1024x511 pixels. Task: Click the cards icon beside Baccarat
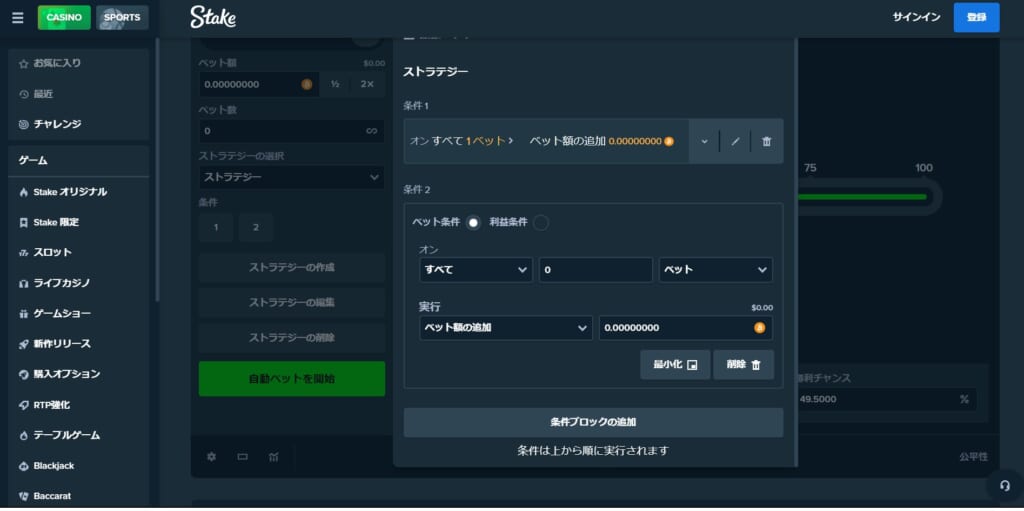pyautogui.click(x=24, y=496)
